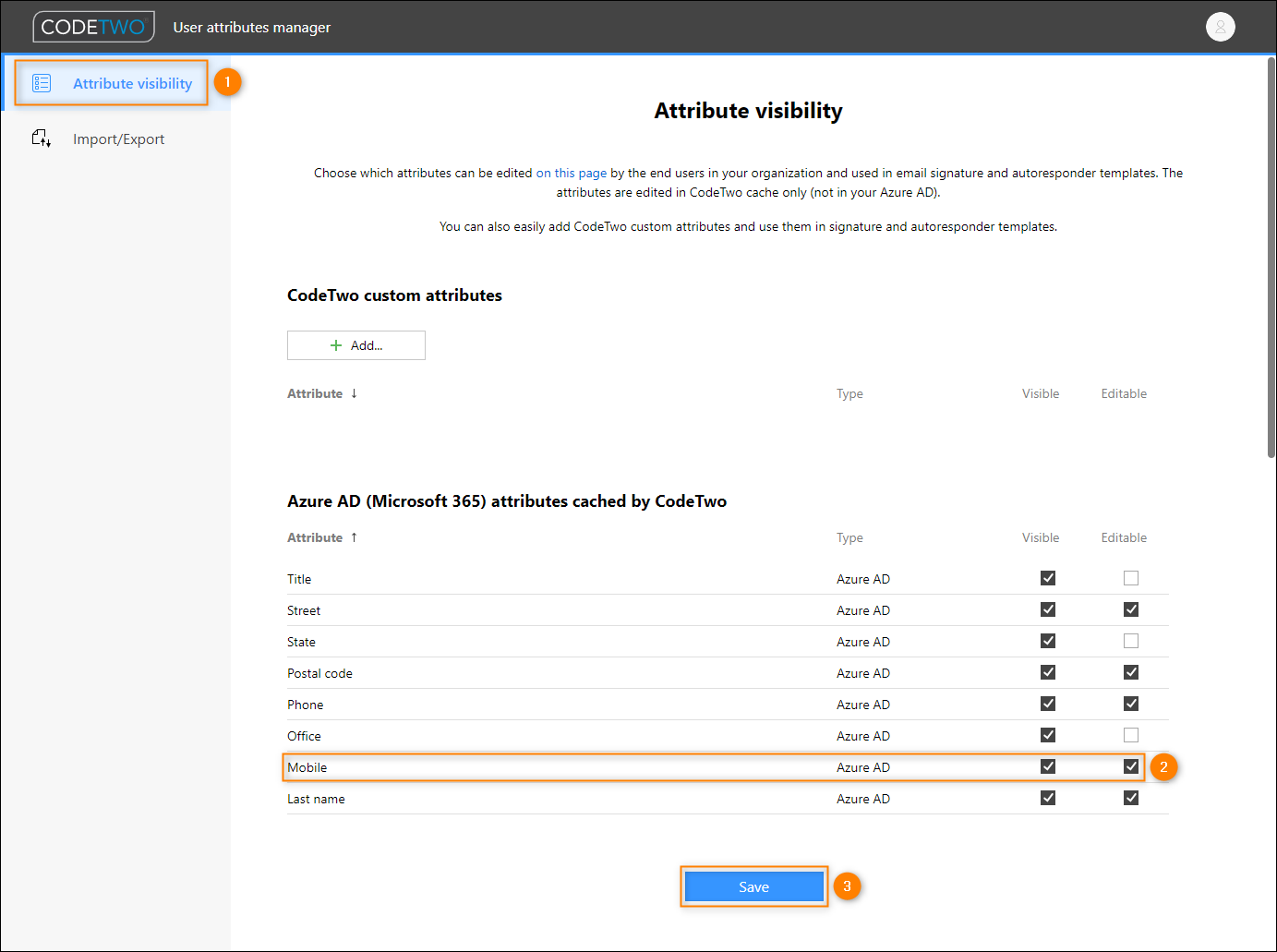Click the Visible column header in custom attributes table
The width and height of the screenshot is (1277, 952).
(1041, 393)
